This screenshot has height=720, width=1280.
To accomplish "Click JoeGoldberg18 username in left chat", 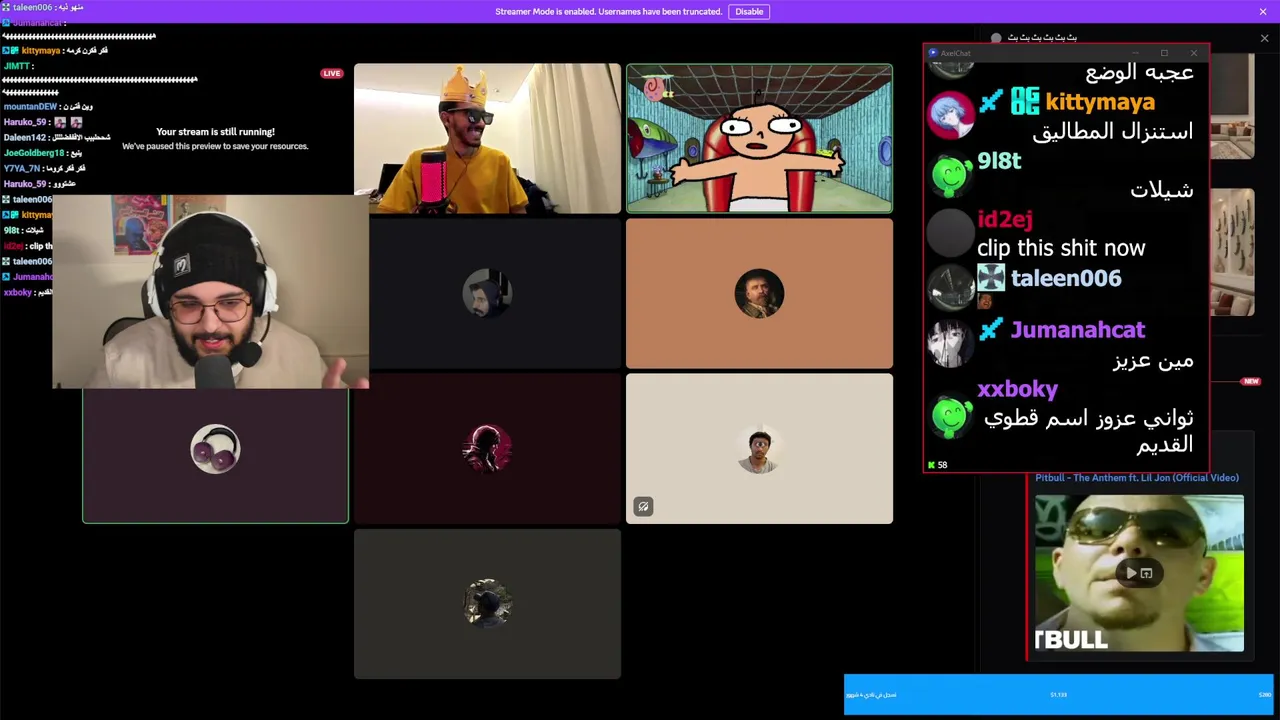I will [34, 153].
